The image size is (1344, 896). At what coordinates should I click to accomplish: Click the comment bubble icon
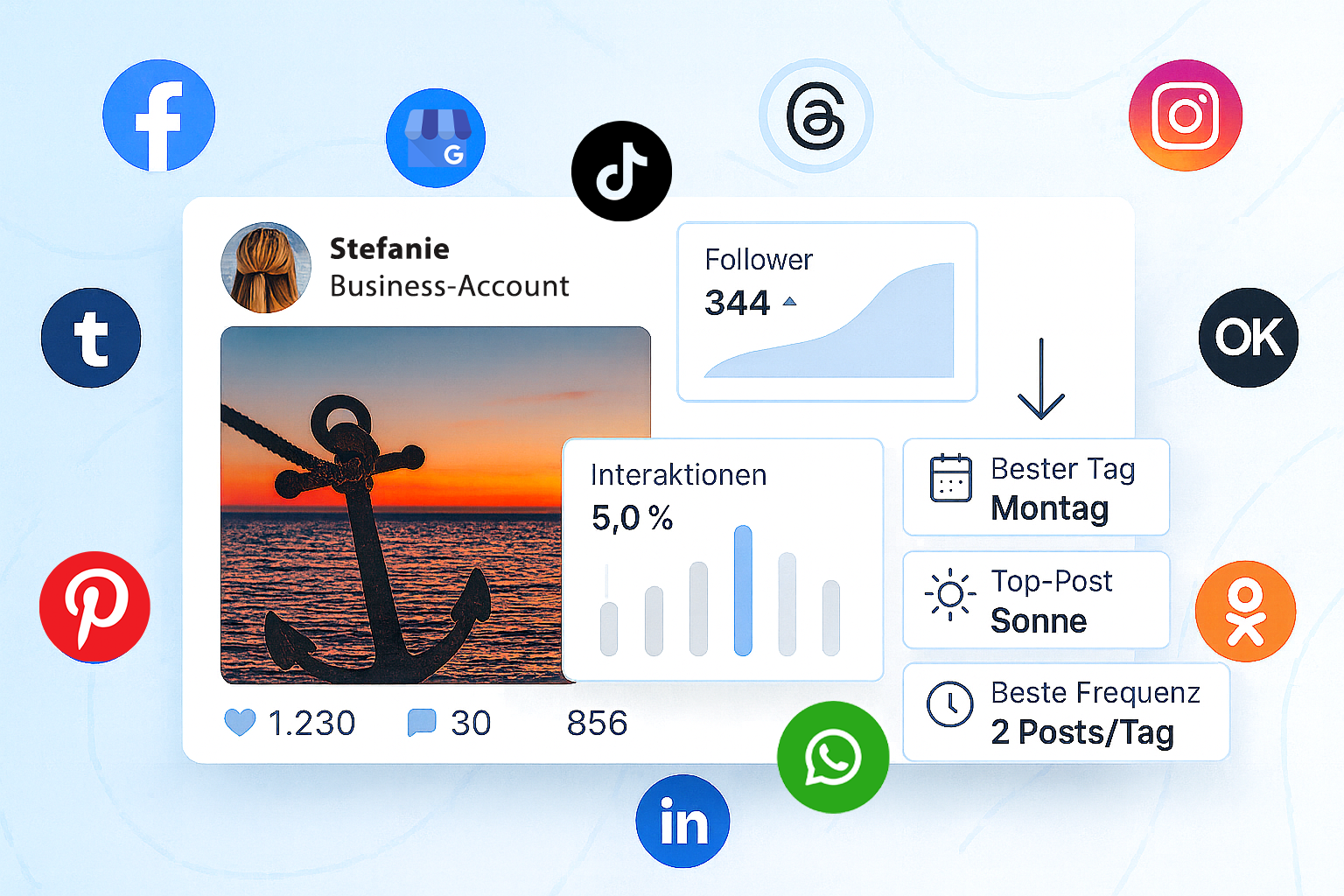pos(422,723)
